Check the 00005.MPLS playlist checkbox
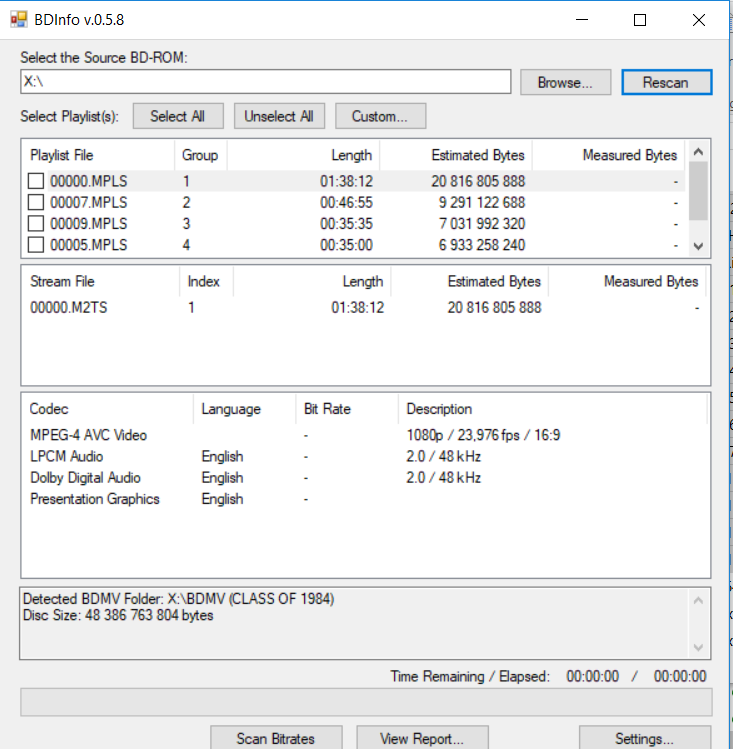 click(x=36, y=245)
